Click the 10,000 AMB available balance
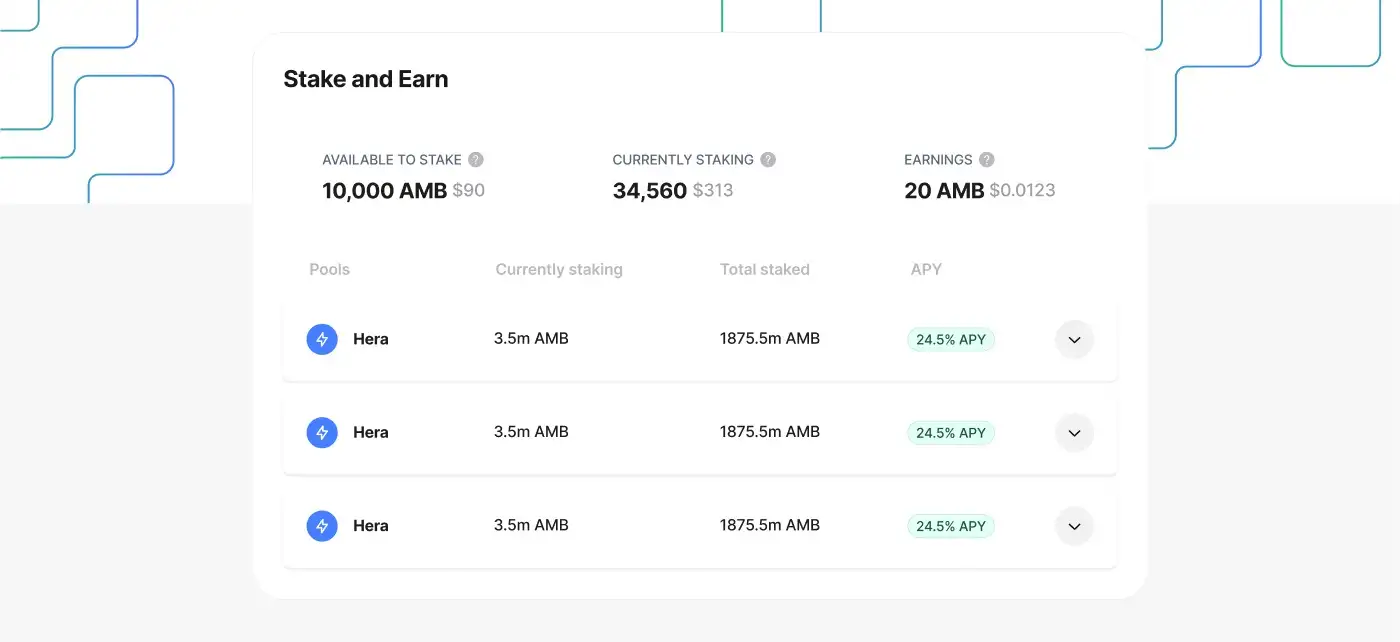 384,191
